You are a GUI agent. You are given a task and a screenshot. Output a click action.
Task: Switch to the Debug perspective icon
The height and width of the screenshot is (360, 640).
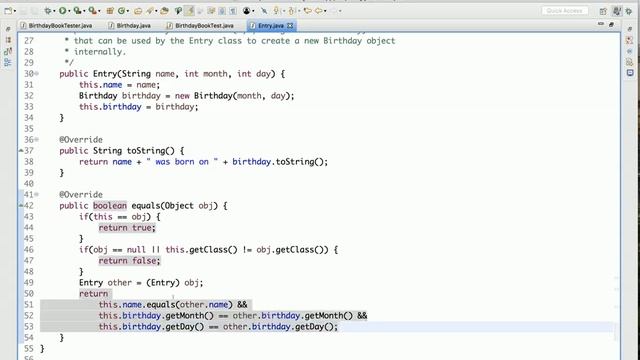pyautogui.click(x=629, y=11)
